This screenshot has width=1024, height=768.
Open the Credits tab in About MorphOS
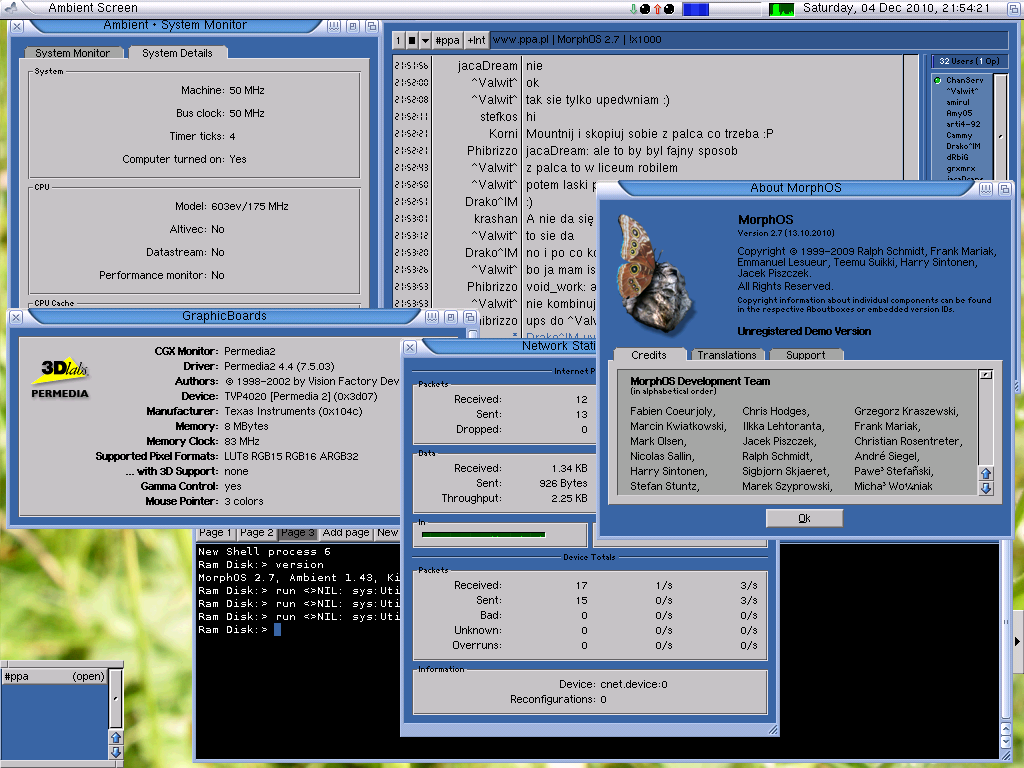648,355
